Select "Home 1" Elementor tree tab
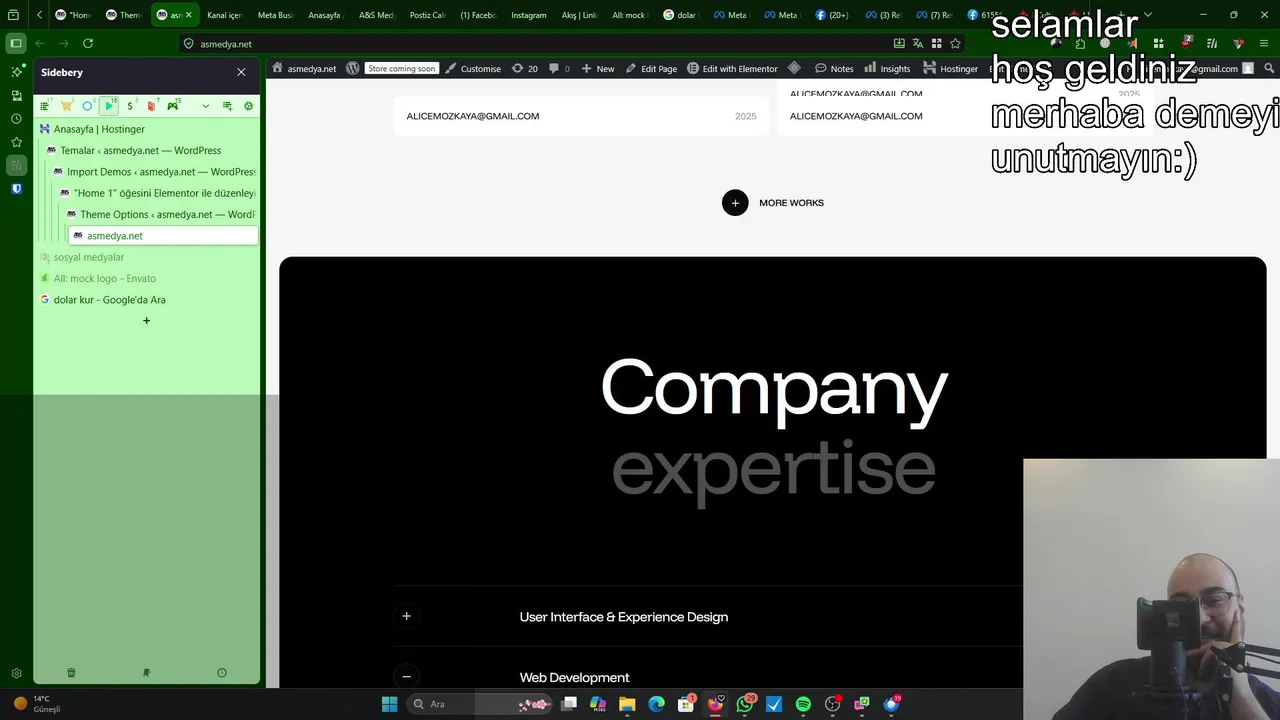1280x720 pixels. pyautogui.click(x=157, y=193)
